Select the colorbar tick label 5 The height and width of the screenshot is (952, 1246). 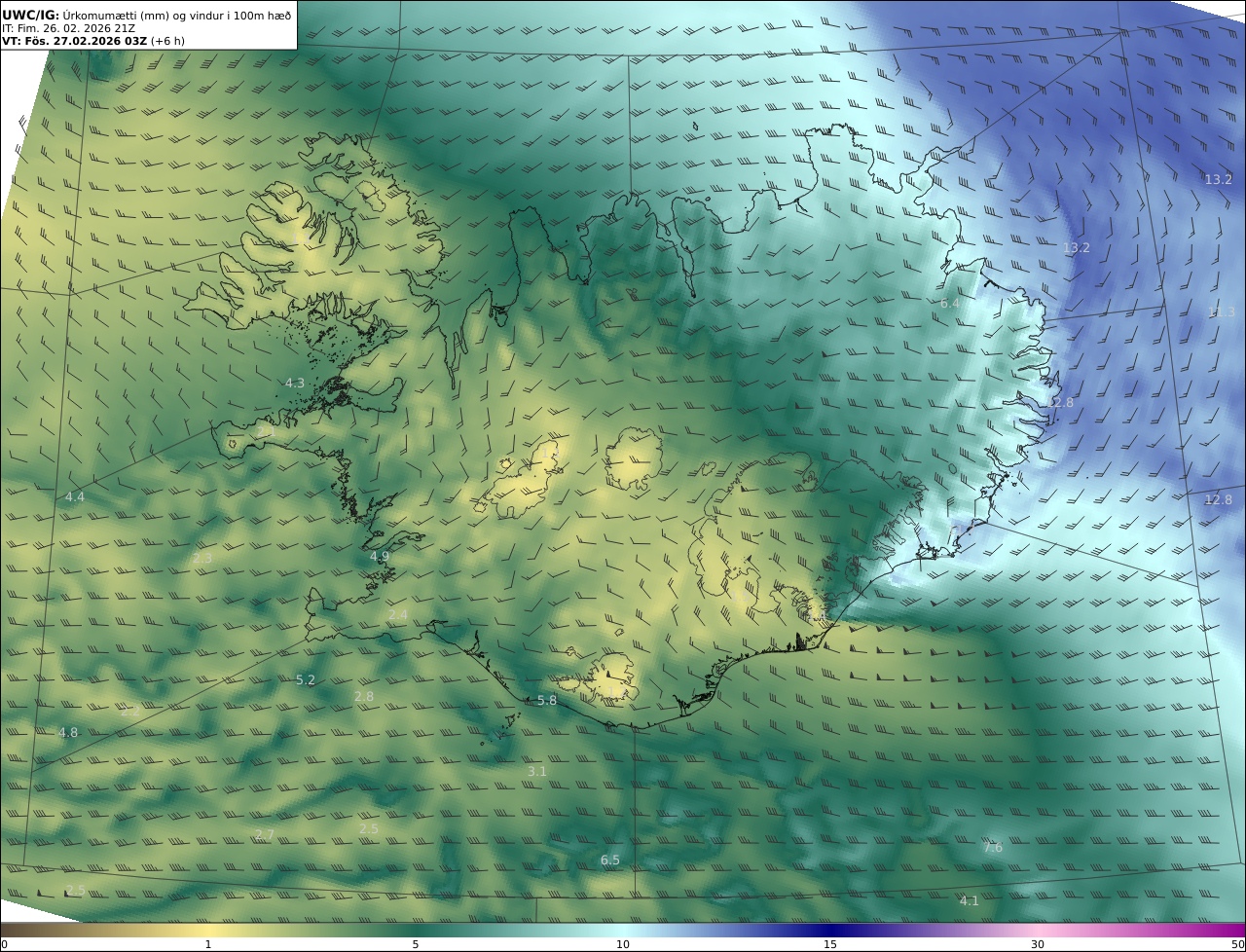tap(416, 944)
